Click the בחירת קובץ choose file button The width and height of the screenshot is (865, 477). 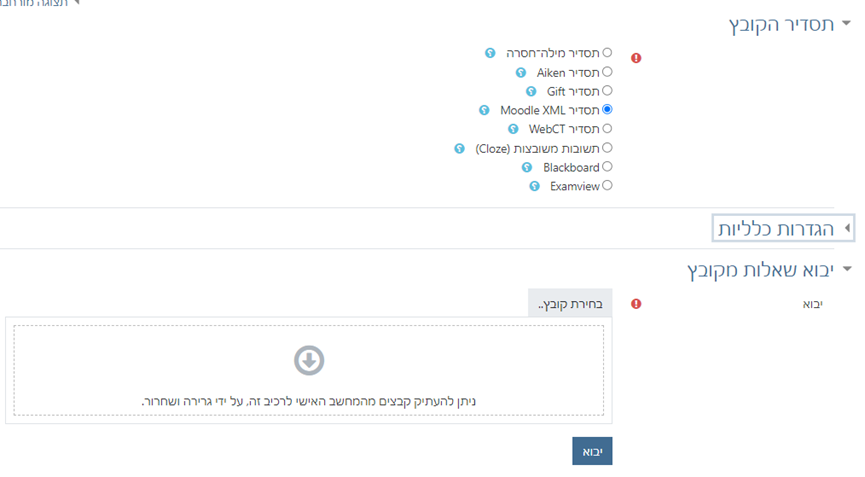[570, 303]
